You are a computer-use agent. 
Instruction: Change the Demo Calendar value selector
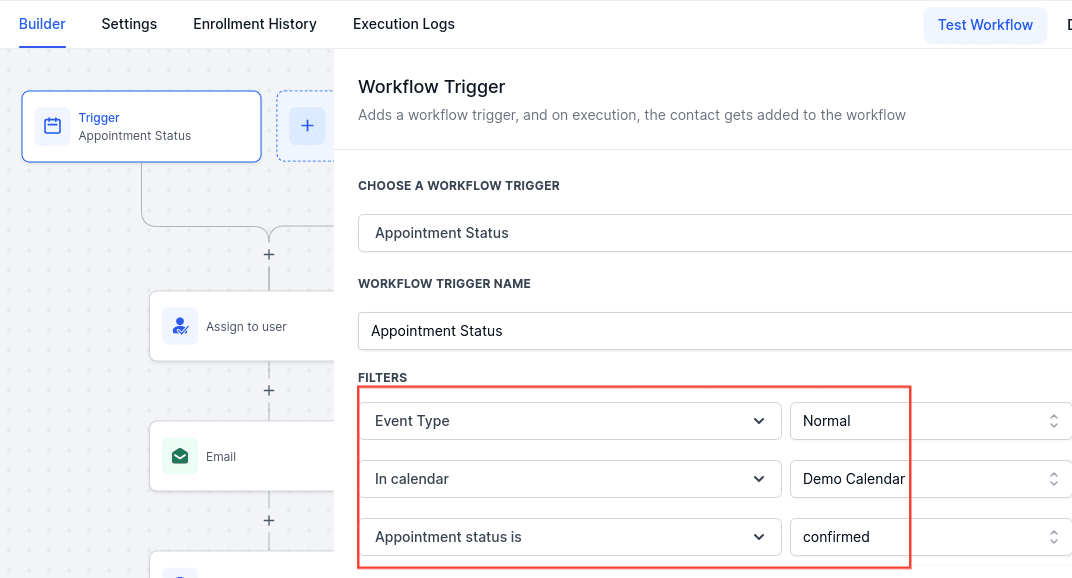click(931, 479)
